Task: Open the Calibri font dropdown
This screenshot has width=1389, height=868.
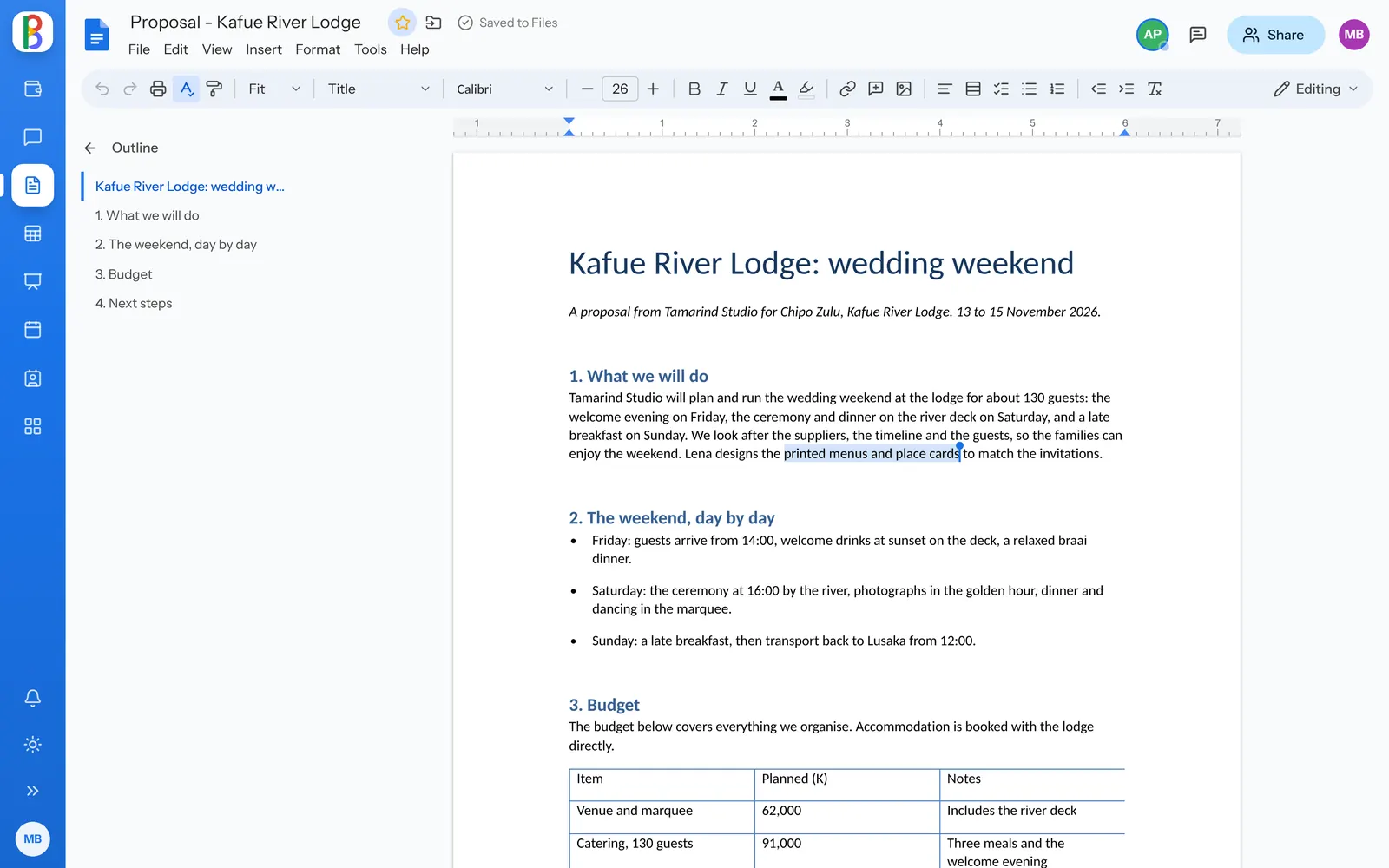Action: click(x=504, y=89)
